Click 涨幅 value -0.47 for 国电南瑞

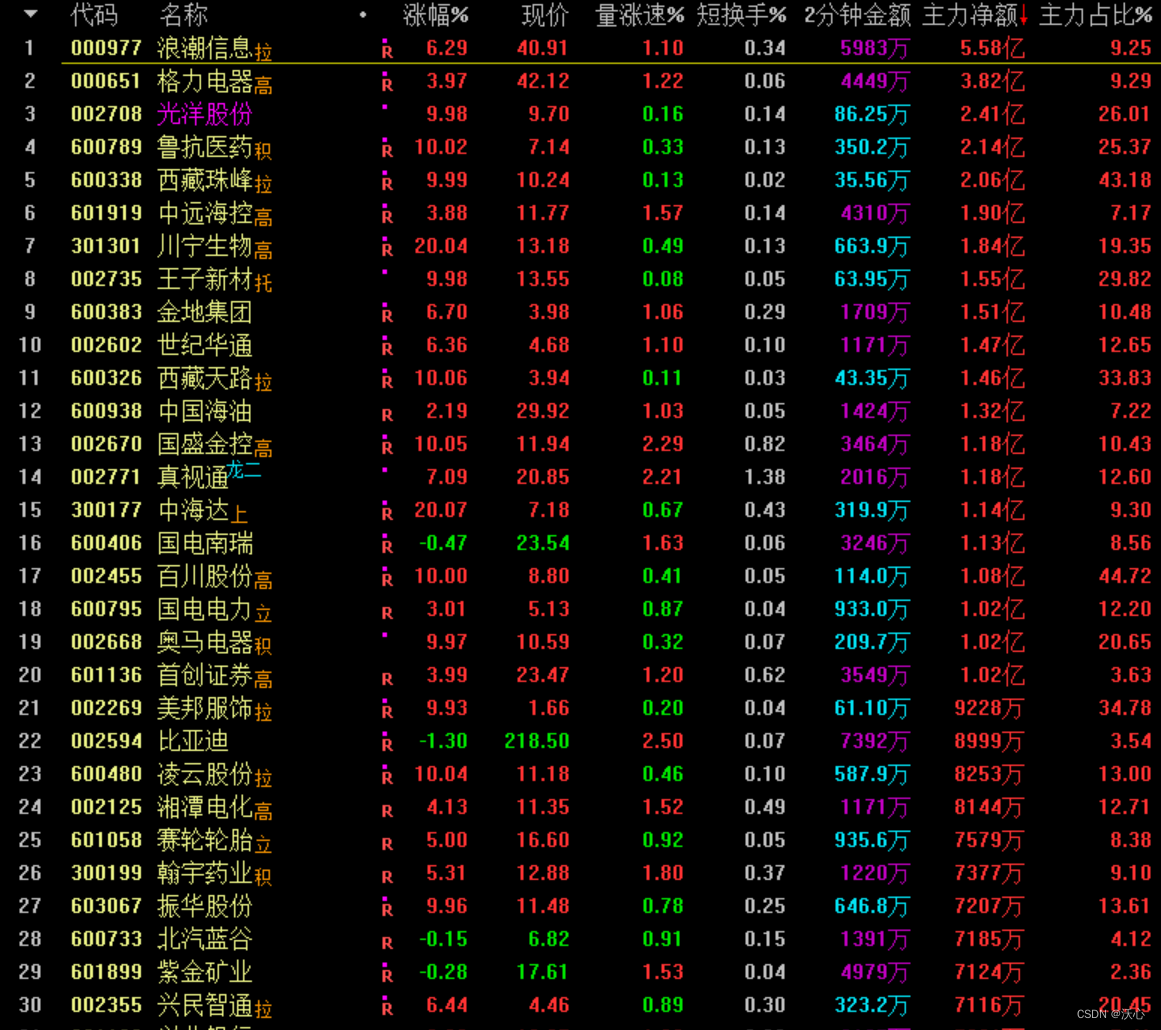pyautogui.click(x=443, y=543)
